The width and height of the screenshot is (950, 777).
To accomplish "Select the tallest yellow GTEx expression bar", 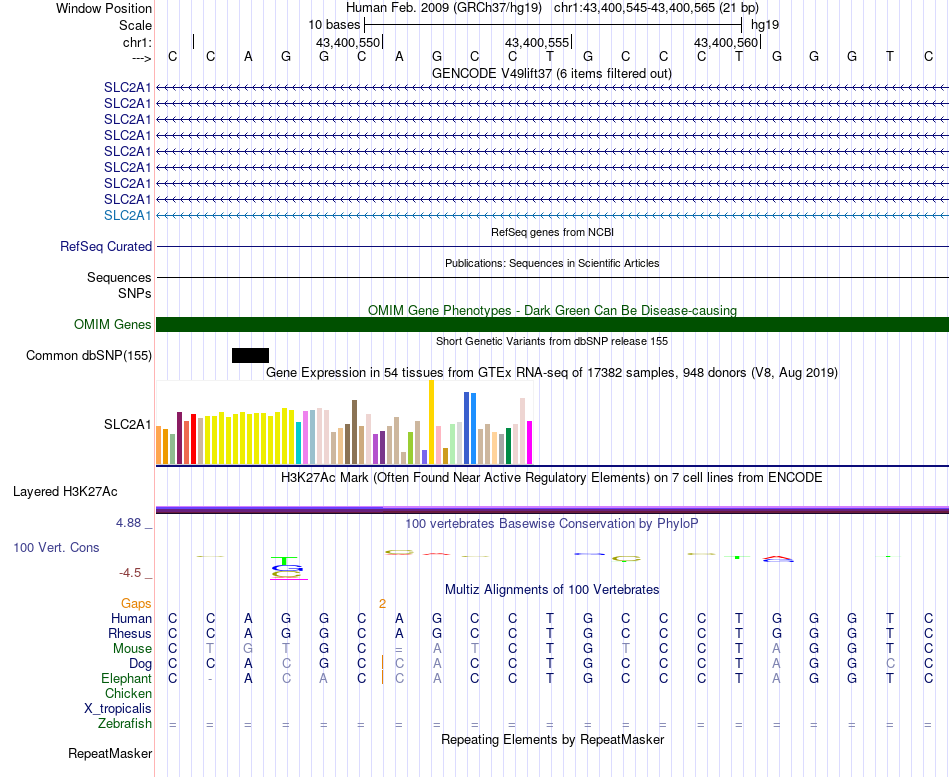I will coord(431,422).
